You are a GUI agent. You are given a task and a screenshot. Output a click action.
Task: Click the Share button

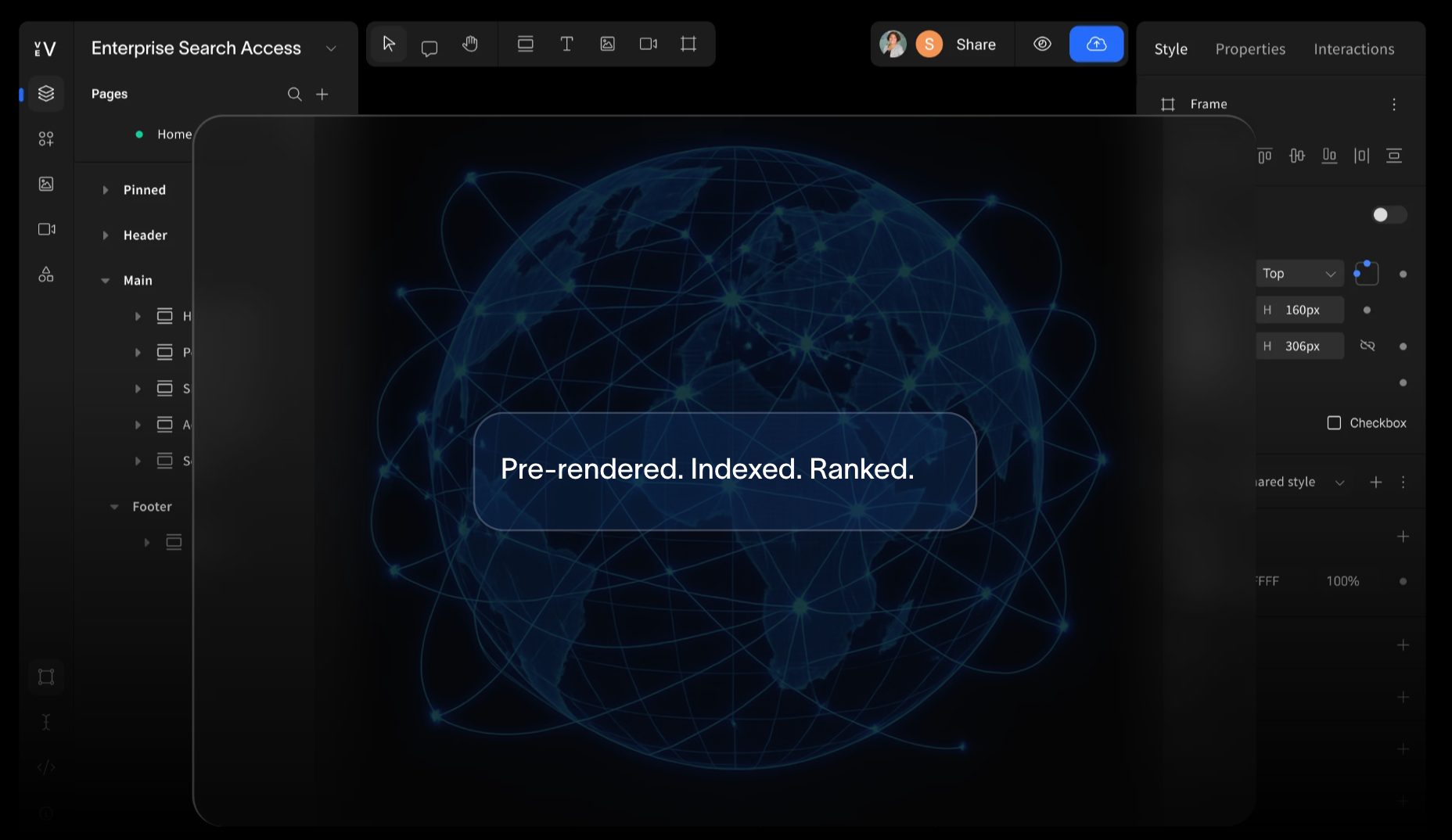(x=975, y=44)
